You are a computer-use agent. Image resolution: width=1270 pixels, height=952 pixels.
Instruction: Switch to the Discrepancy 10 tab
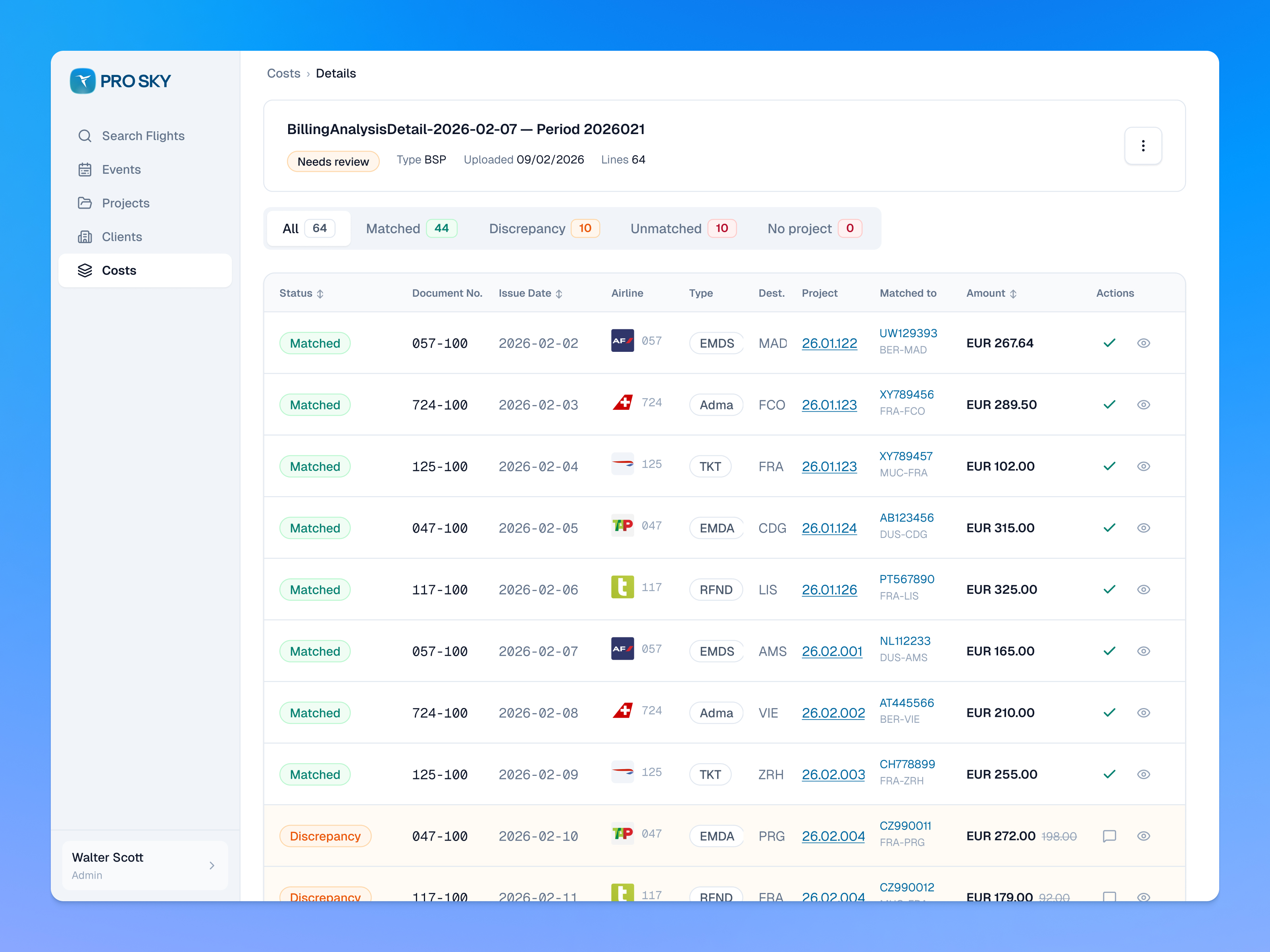(544, 228)
